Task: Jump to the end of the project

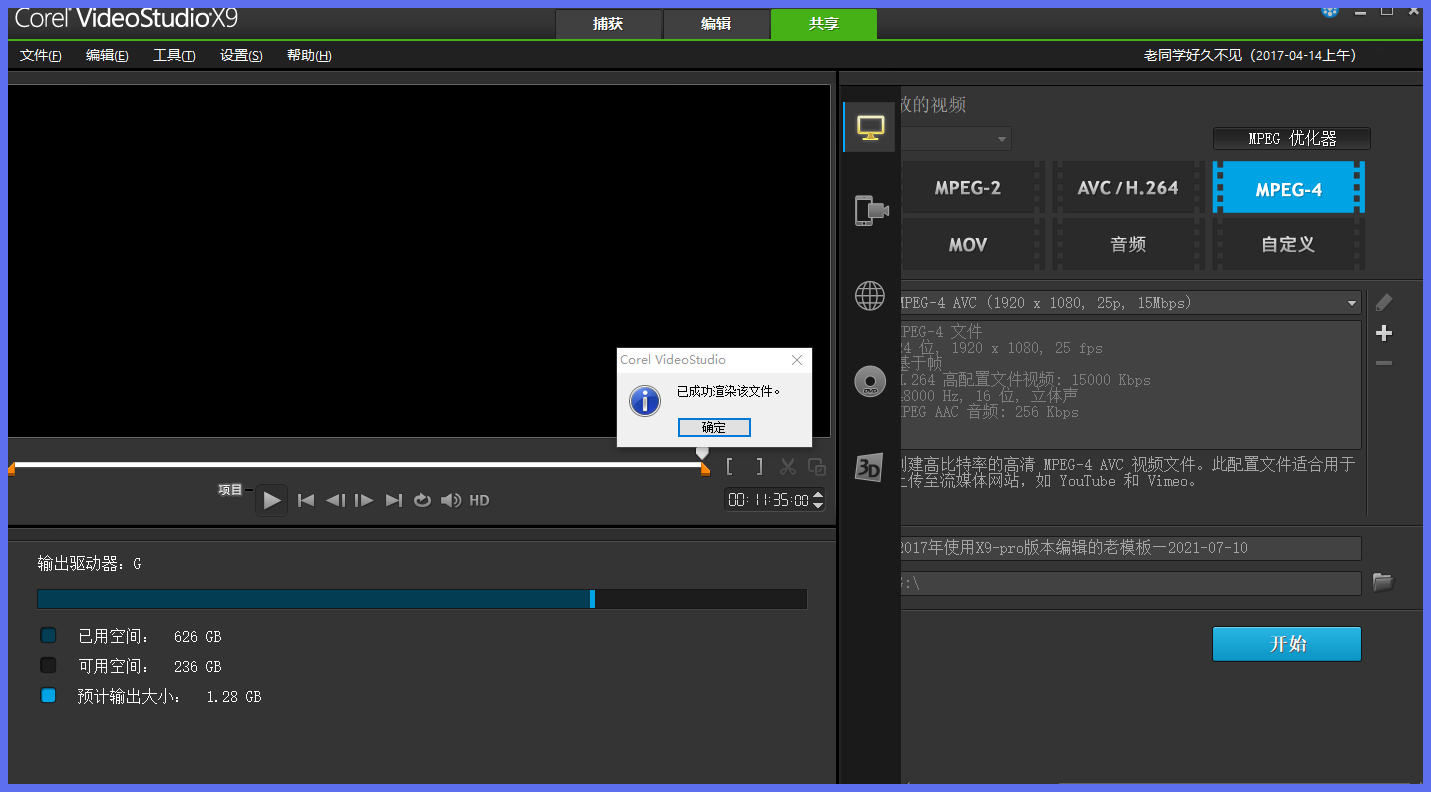Action: (x=394, y=500)
